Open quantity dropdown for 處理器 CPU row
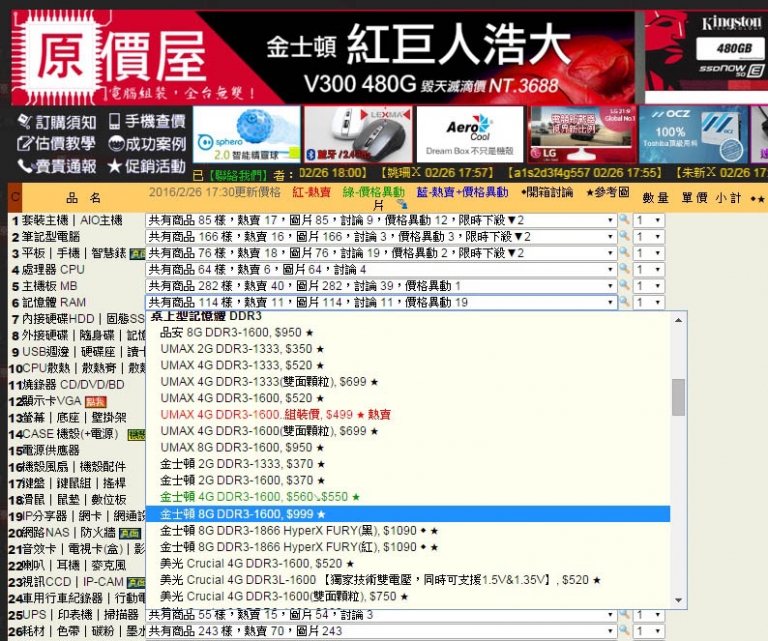768x641 pixels. 649,270
